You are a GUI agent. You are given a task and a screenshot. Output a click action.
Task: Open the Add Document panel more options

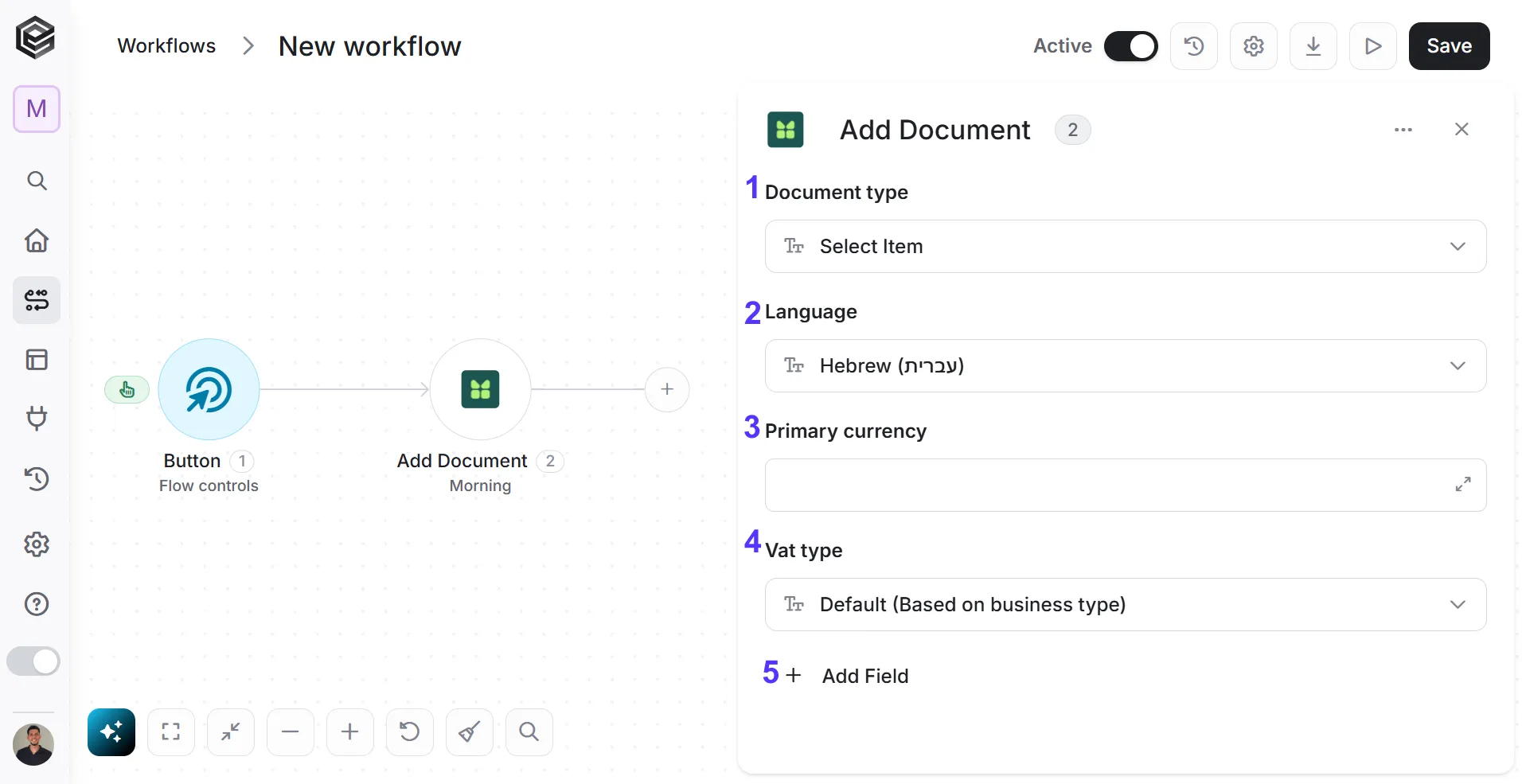[1403, 130]
